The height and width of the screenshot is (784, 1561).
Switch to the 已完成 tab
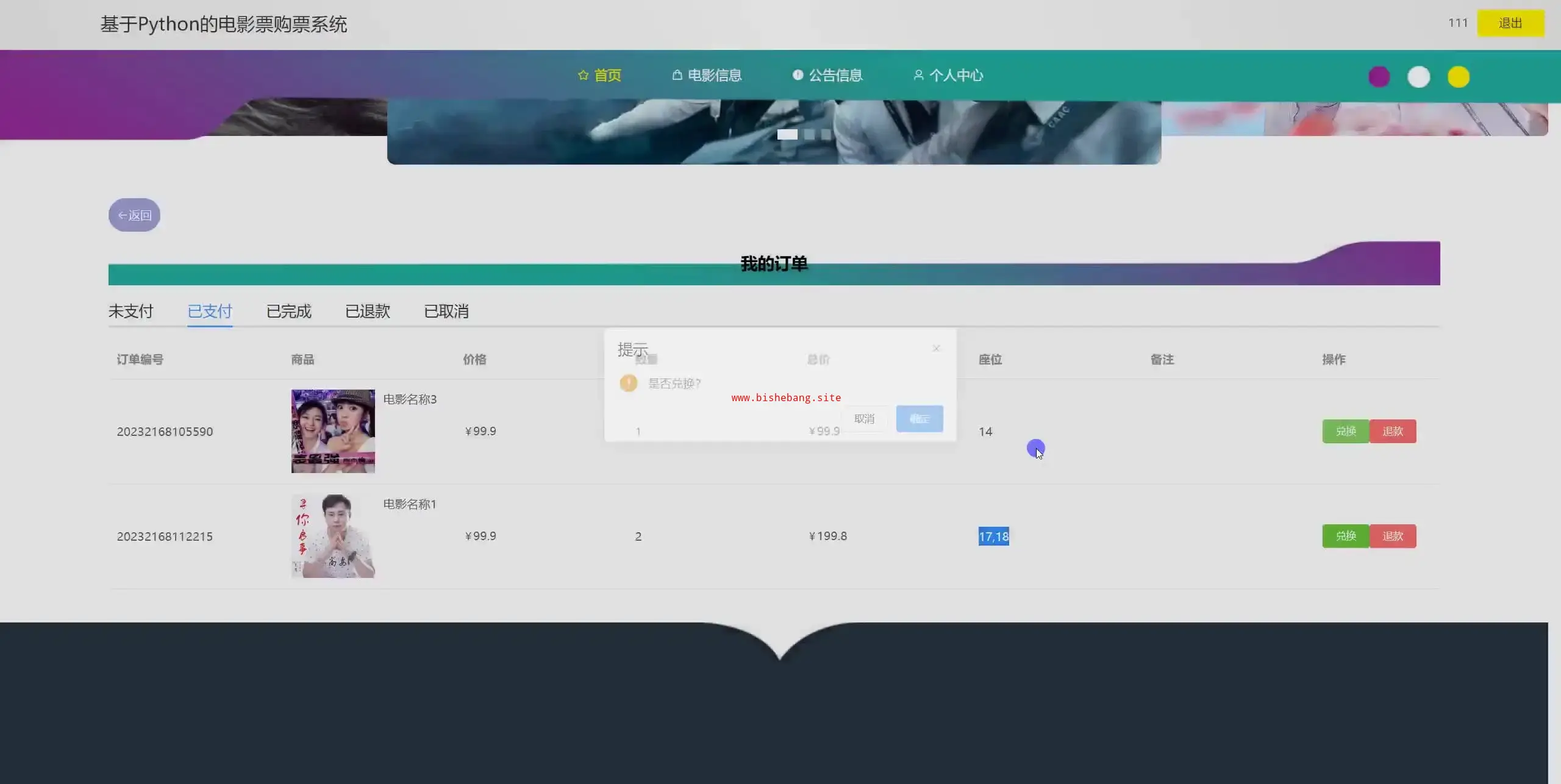(x=288, y=312)
